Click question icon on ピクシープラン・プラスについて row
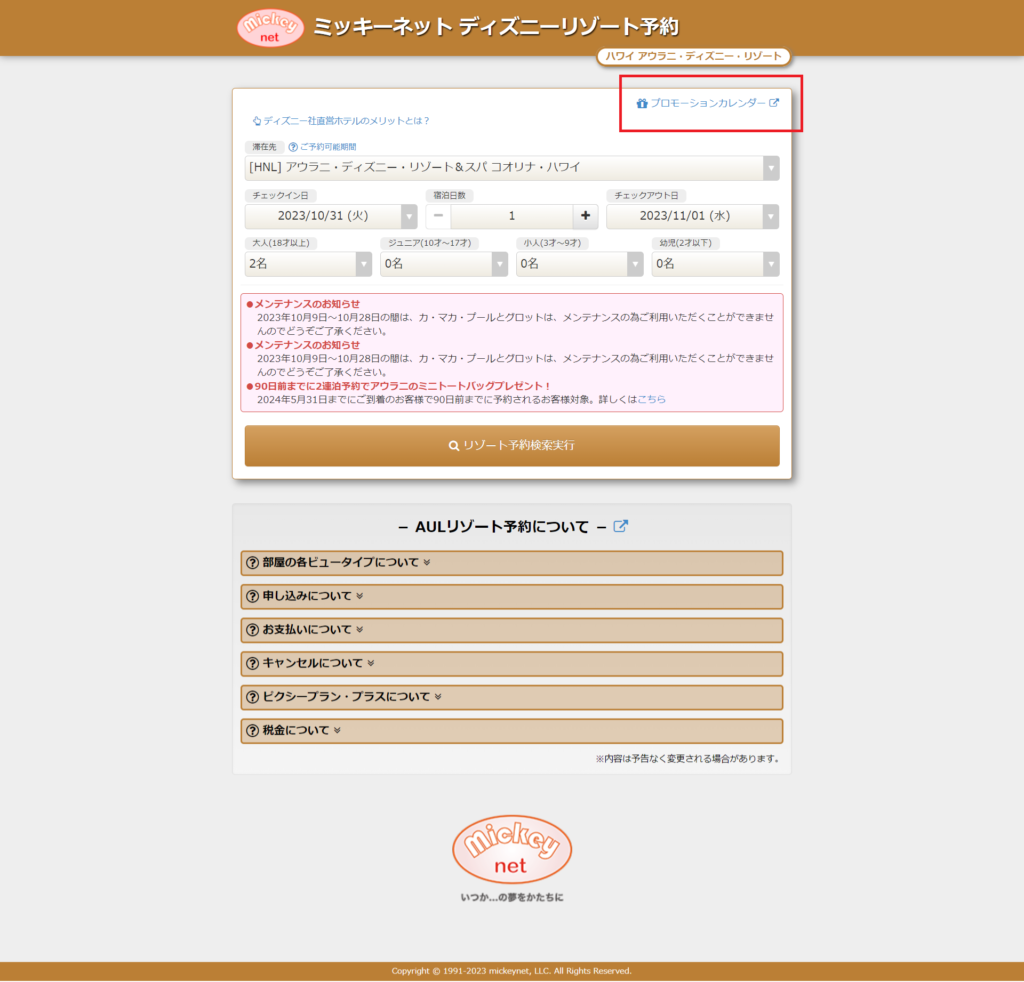The width and height of the screenshot is (1024, 982). point(253,697)
